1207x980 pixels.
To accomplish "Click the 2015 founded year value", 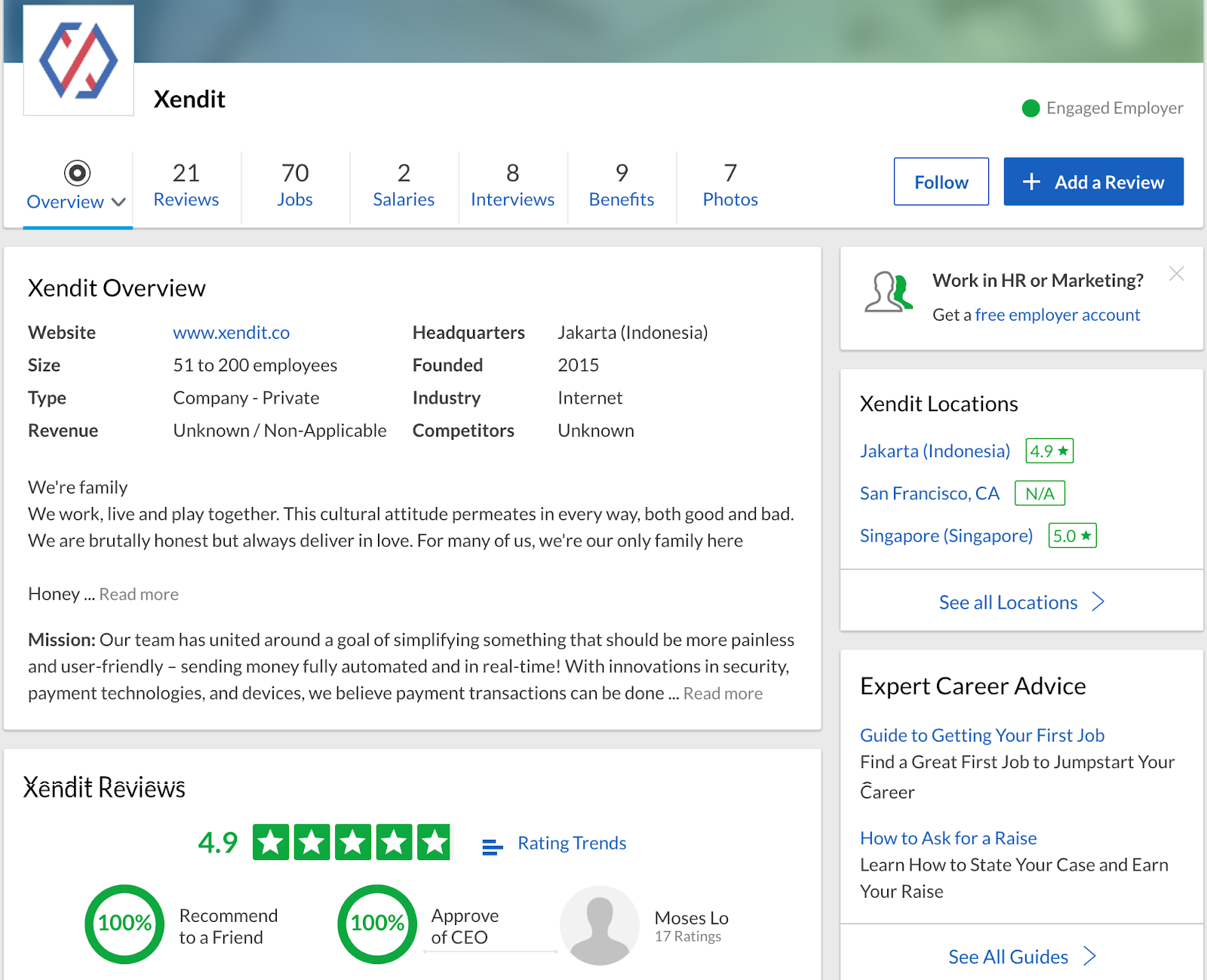I will tap(579, 365).
